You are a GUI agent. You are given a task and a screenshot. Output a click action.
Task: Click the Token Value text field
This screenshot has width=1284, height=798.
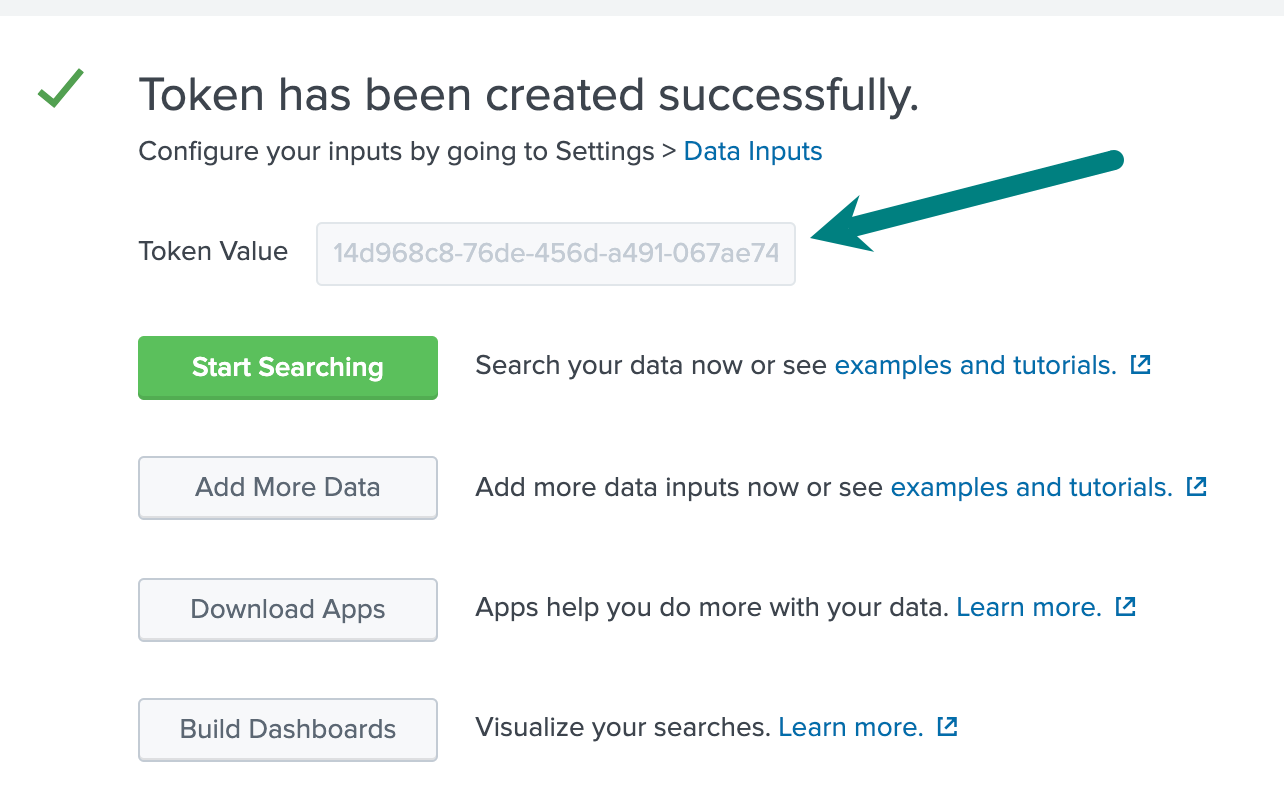(555, 254)
